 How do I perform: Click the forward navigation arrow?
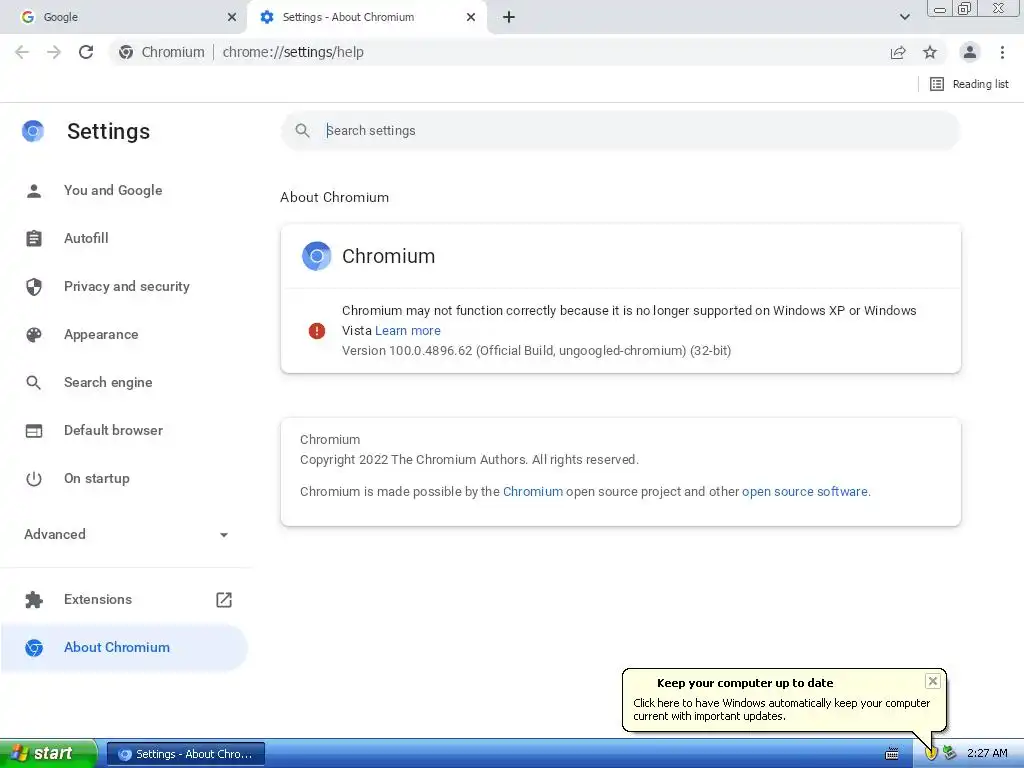pyautogui.click(x=54, y=52)
